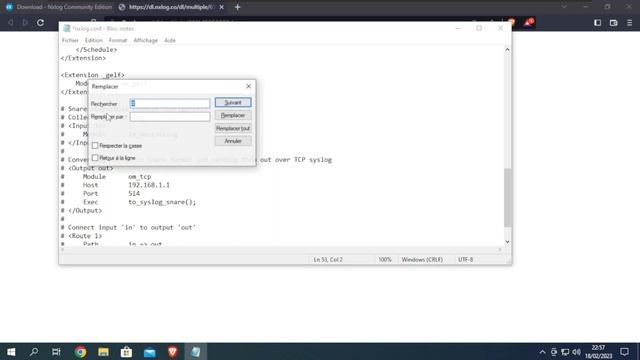
Task: Open the Brave Wallet icon
Action: [x=613, y=23]
